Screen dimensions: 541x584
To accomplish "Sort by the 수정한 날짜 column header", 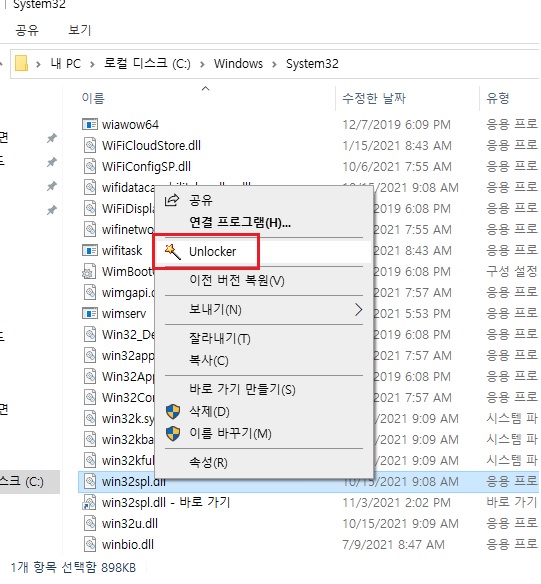I will [374, 98].
